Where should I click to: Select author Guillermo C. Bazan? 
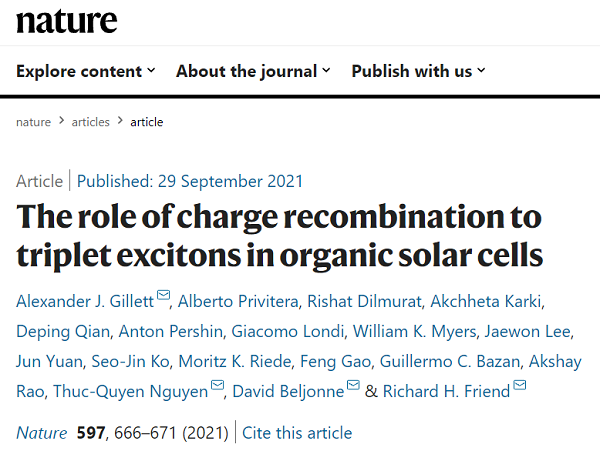pyautogui.click(x=450, y=361)
